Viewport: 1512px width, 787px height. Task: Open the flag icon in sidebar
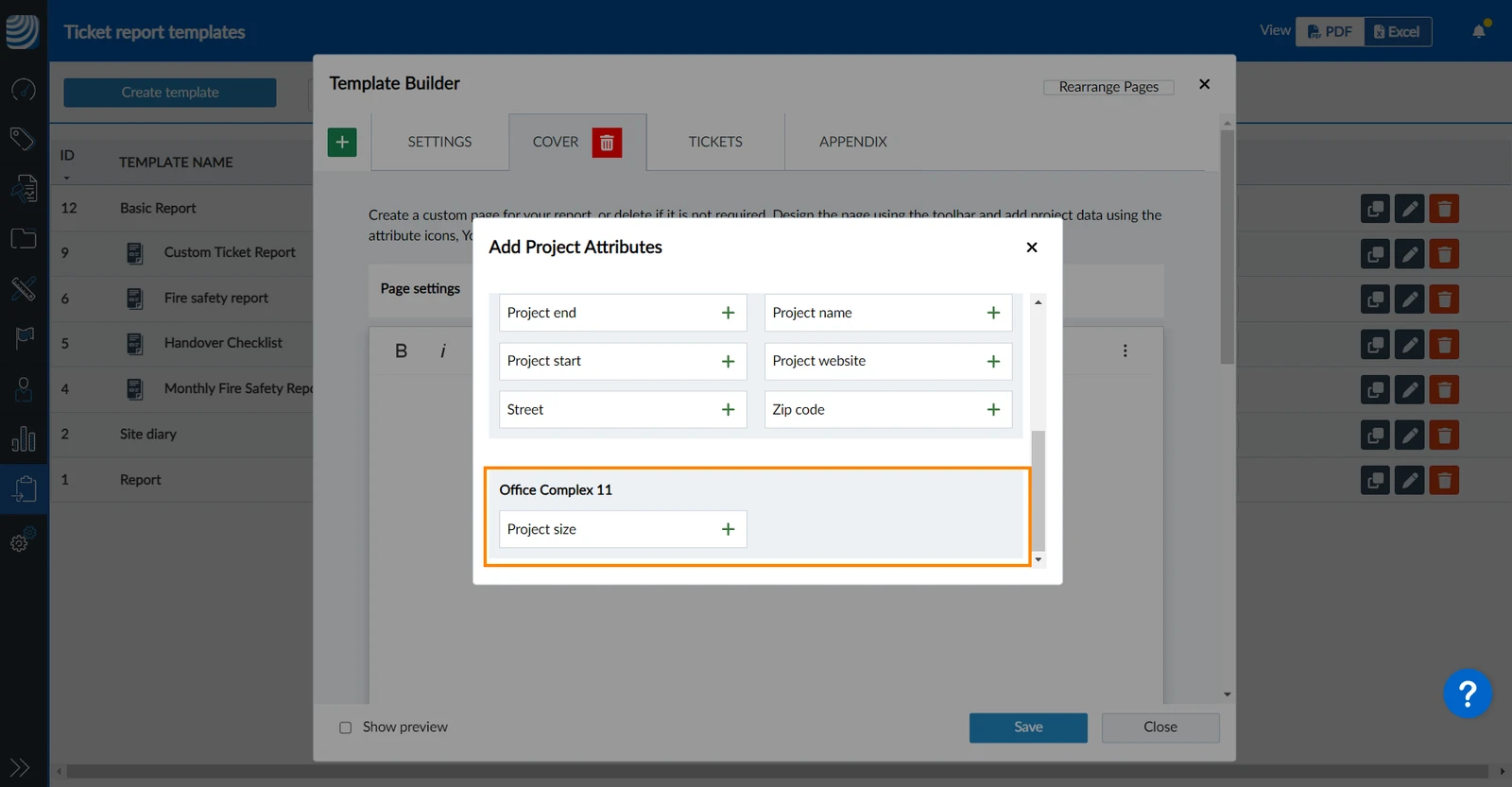click(23, 338)
